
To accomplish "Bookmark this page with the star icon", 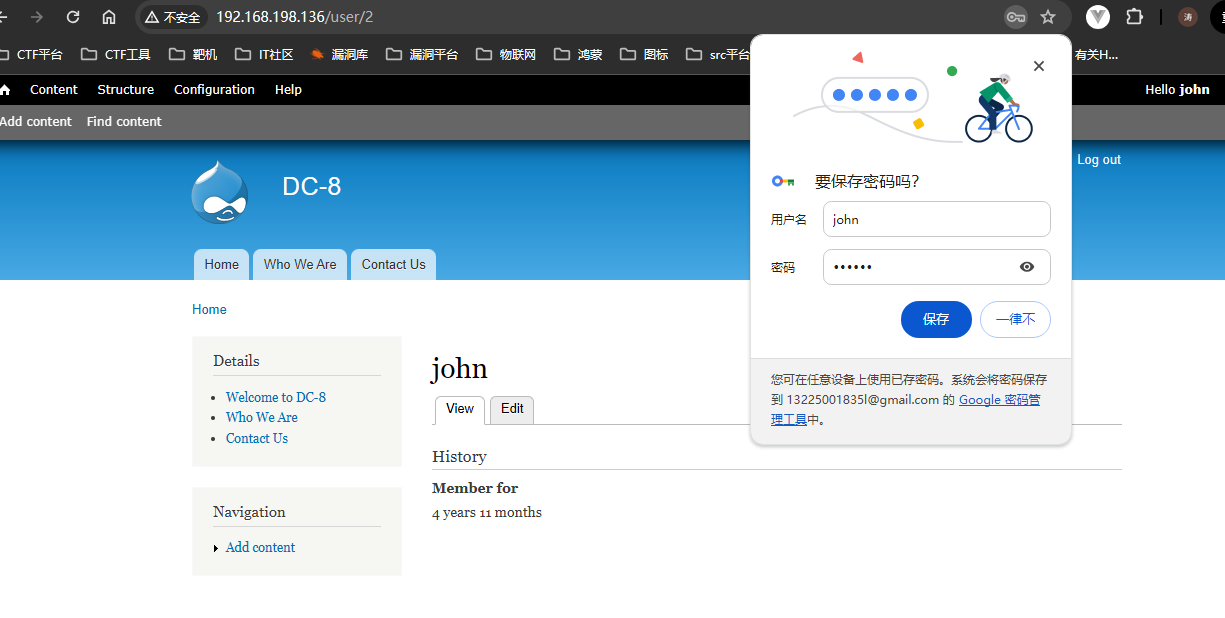I will pyautogui.click(x=1048, y=17).
